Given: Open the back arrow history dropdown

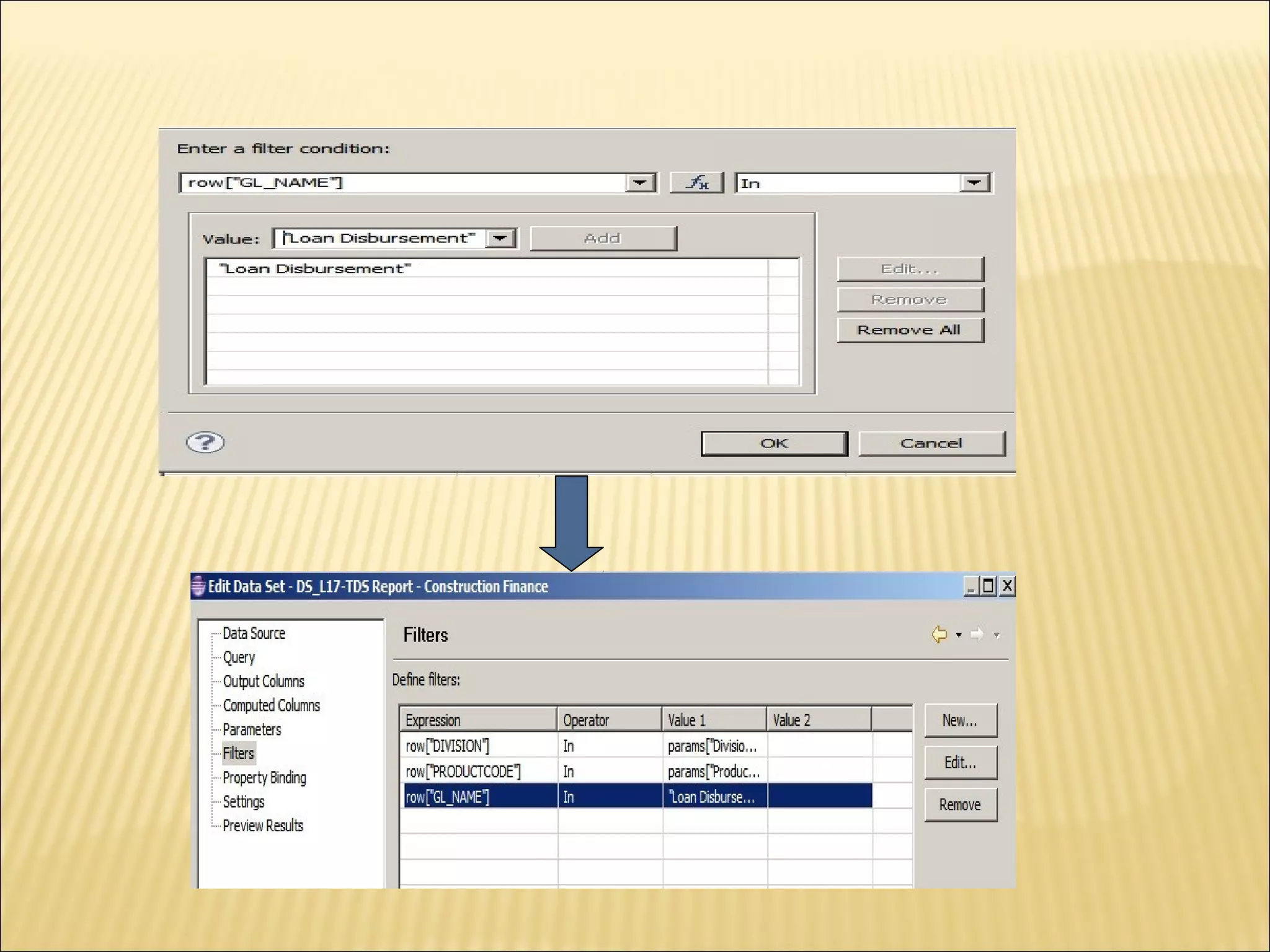Looking at the screenshot, I should (x=959, y=635).
